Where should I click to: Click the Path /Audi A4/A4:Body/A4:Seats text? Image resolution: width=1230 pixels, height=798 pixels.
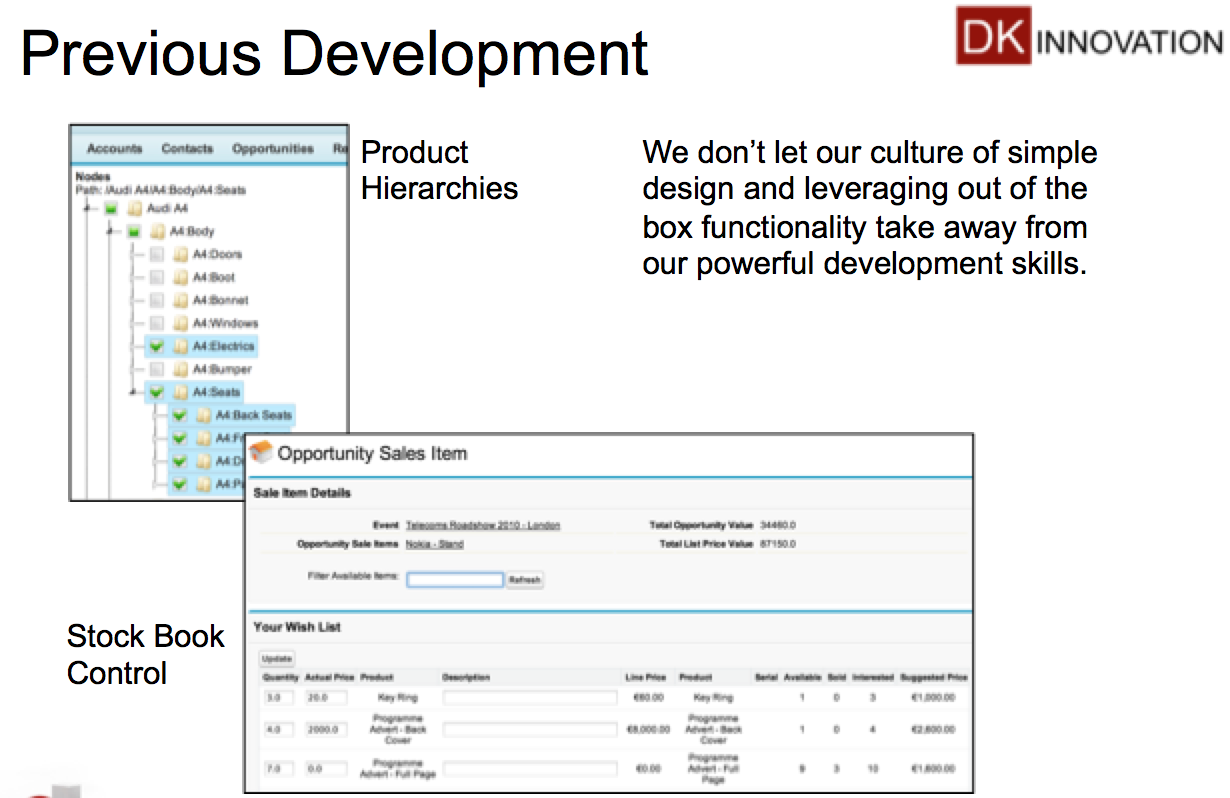(161, 189)
